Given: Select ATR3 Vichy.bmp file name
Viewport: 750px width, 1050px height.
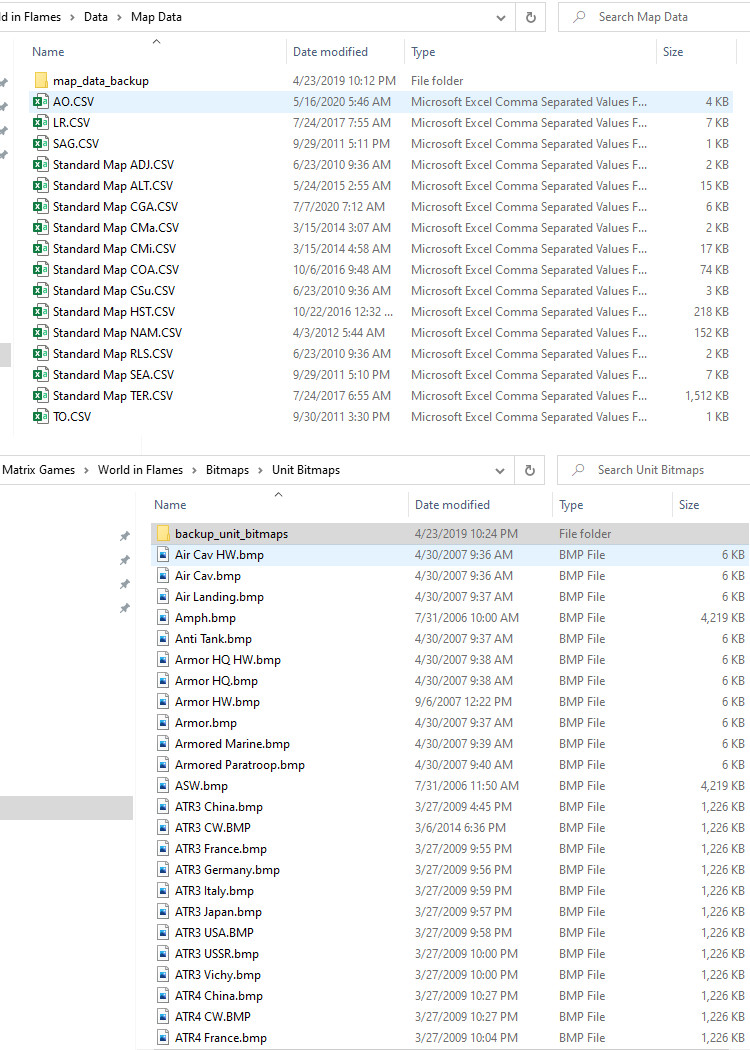Looking at the screenshot, I should pyautogui.click(x=218, y=975).
